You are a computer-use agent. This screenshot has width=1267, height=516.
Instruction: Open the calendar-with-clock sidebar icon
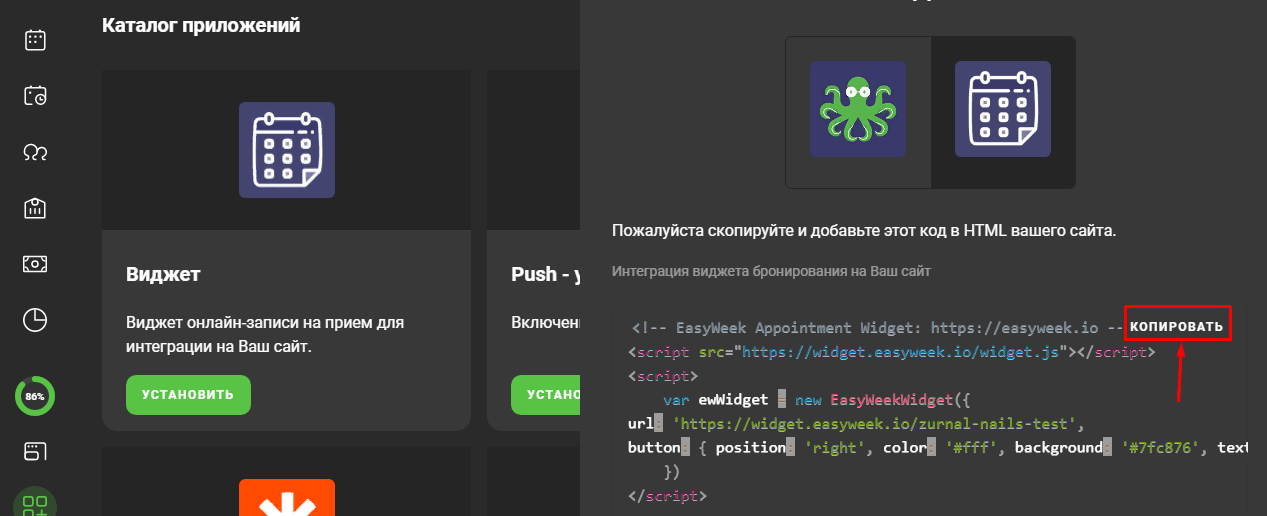tap(35, 96)
